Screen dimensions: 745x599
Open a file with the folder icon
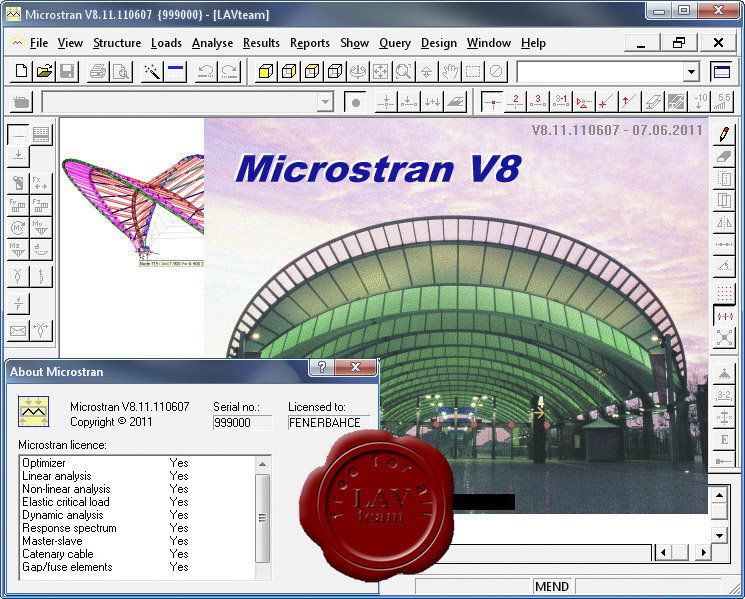[44, 72]
